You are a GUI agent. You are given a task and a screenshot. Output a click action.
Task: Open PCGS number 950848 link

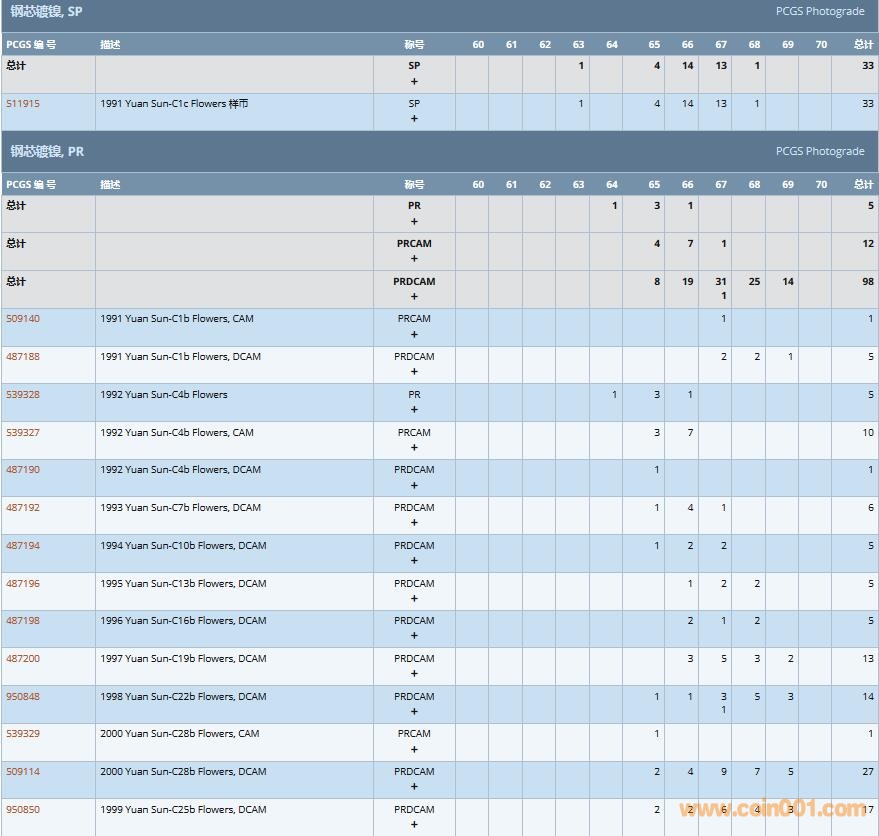pyautogui.click(x=23, y=697)
